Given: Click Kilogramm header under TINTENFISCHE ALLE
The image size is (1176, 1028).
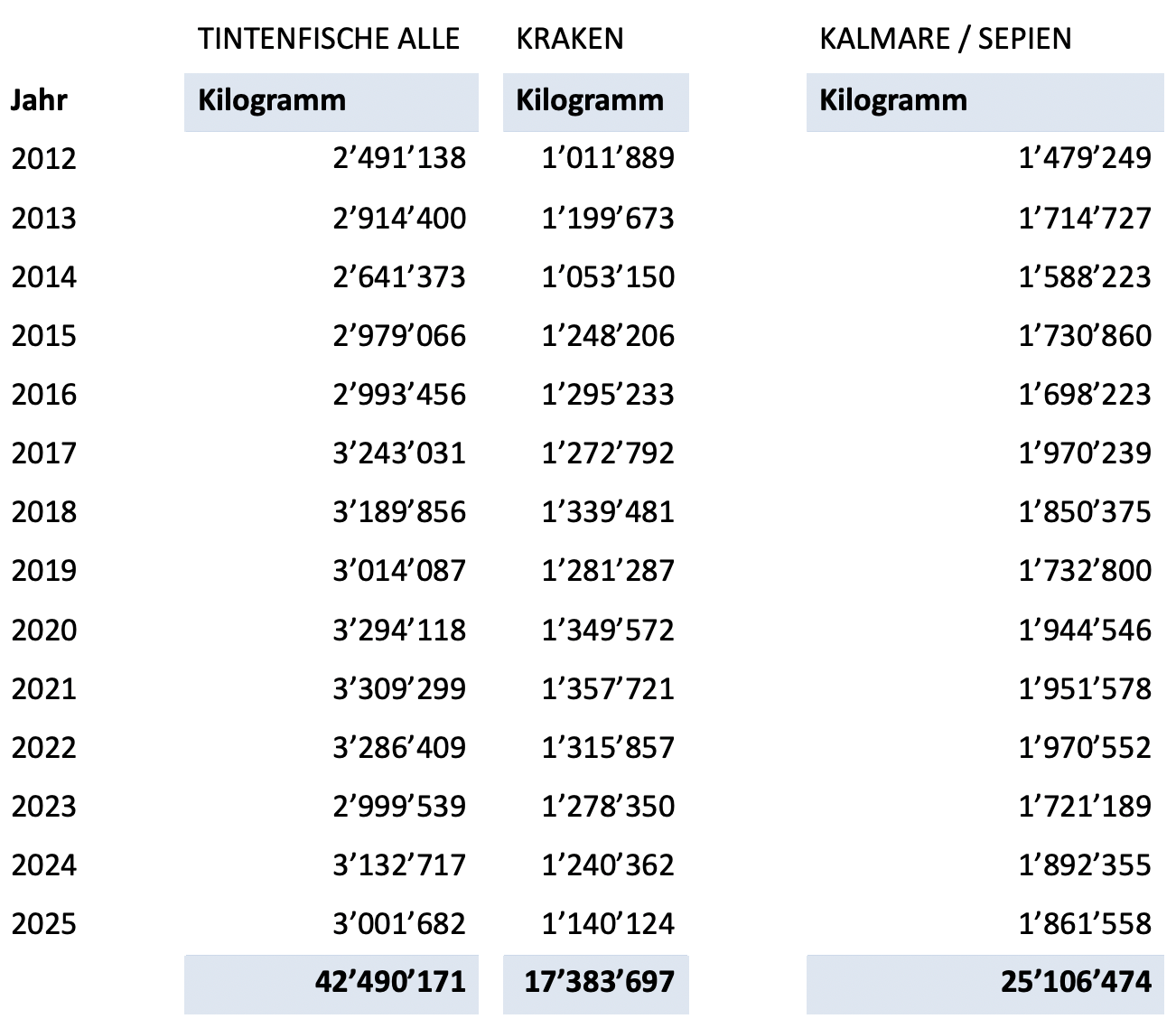Looking at the screenshot, I should coord(272,100).
